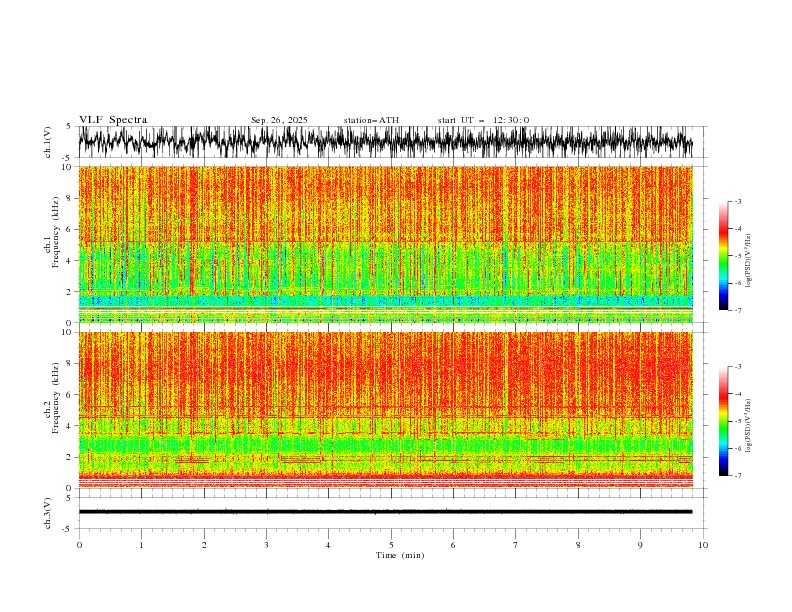Image resolution: width=792 pixels, height=612 pixels.
Task: Click the ch.3(V) axis "-5" tick label
Action: (67, 529)
